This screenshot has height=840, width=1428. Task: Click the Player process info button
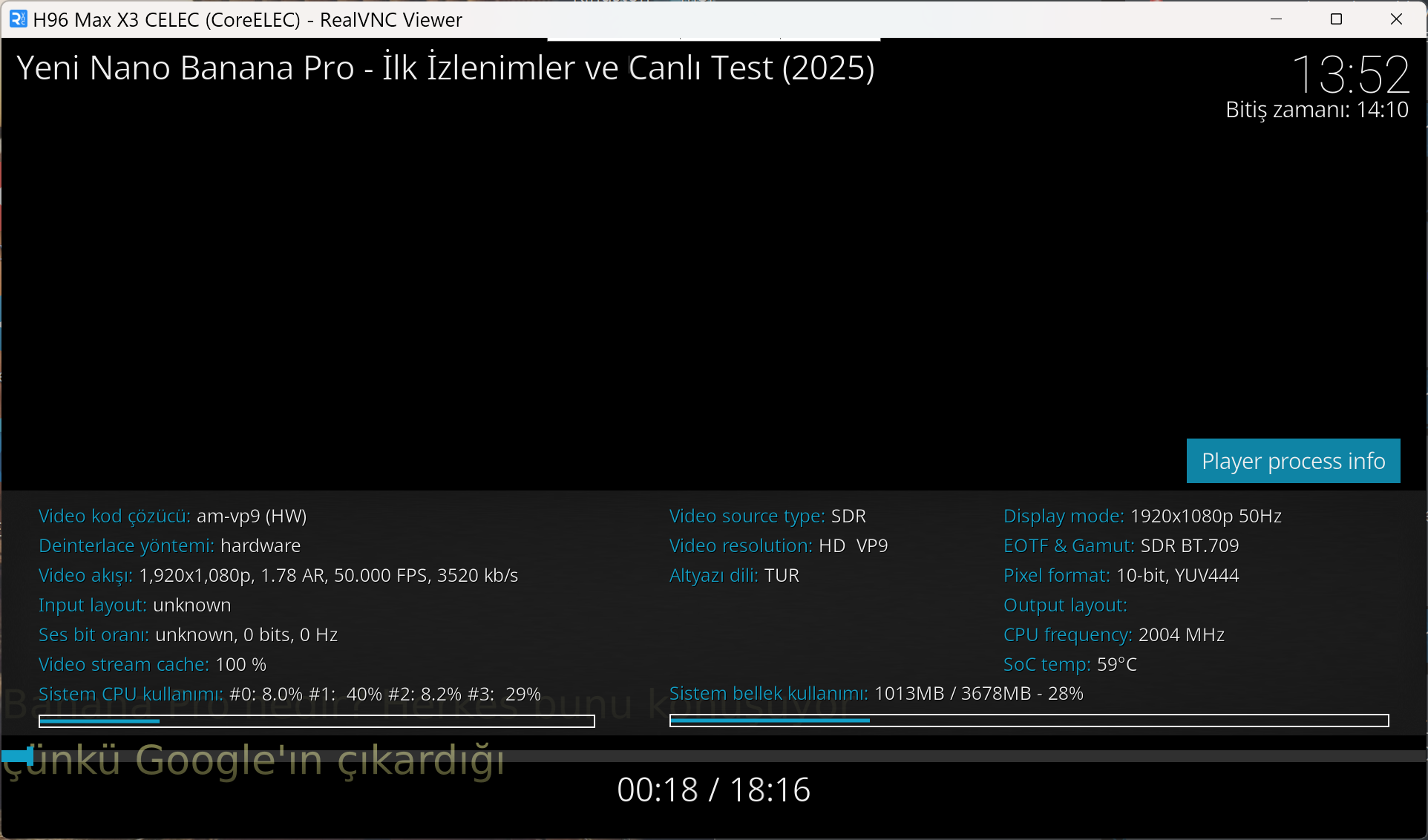pos(1293,461)
